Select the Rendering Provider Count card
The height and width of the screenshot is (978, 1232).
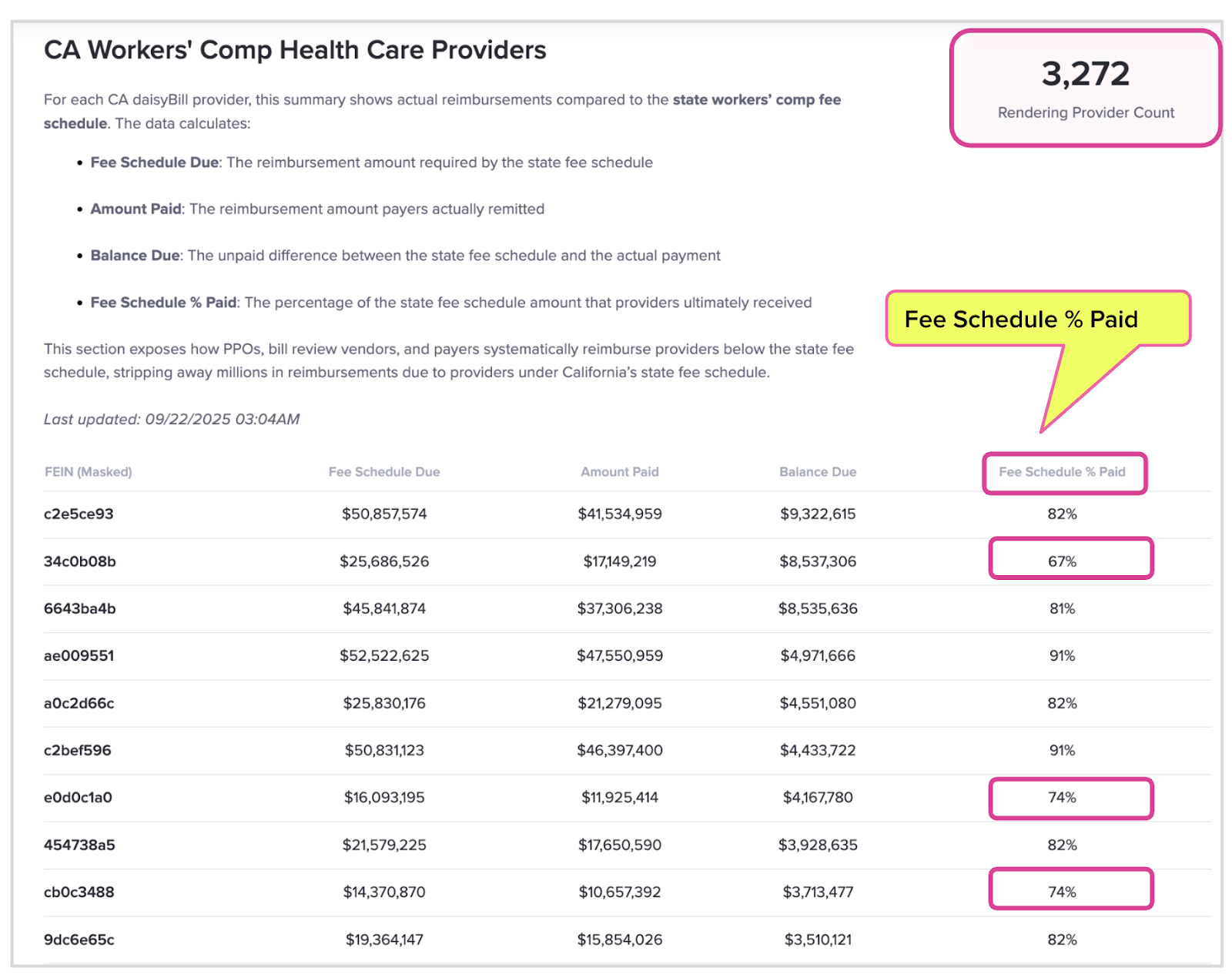click(x=1085, y=89)
